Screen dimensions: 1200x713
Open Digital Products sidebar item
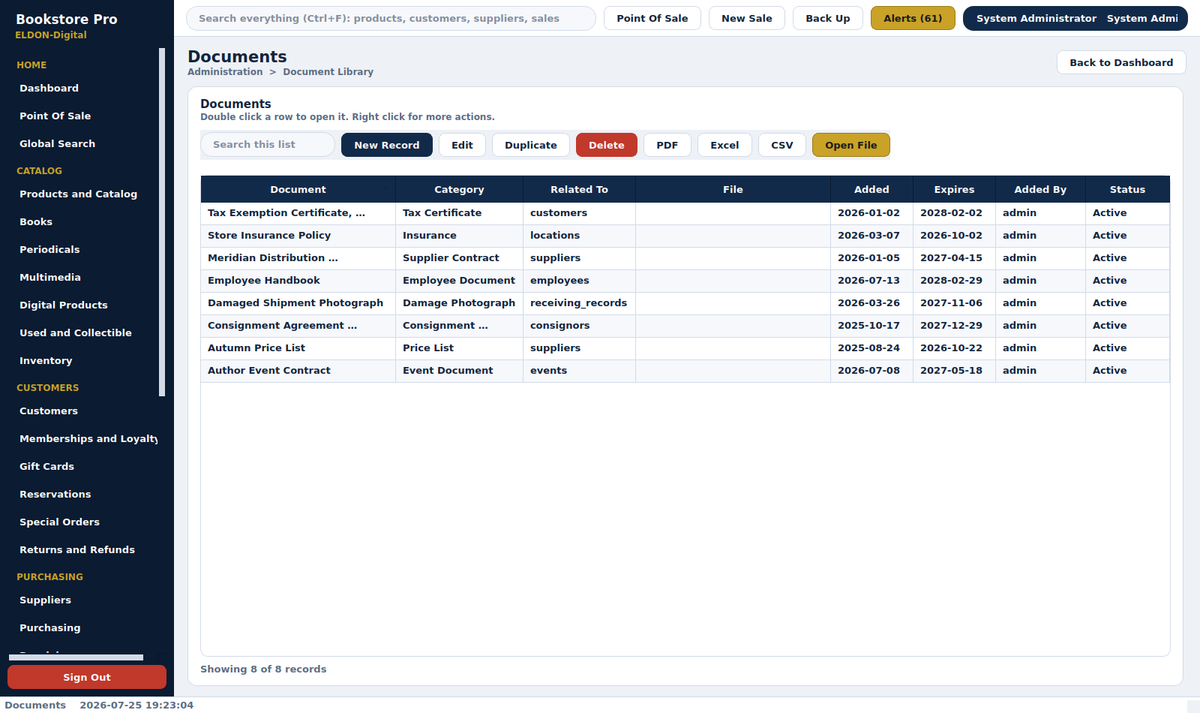point(63,305)
